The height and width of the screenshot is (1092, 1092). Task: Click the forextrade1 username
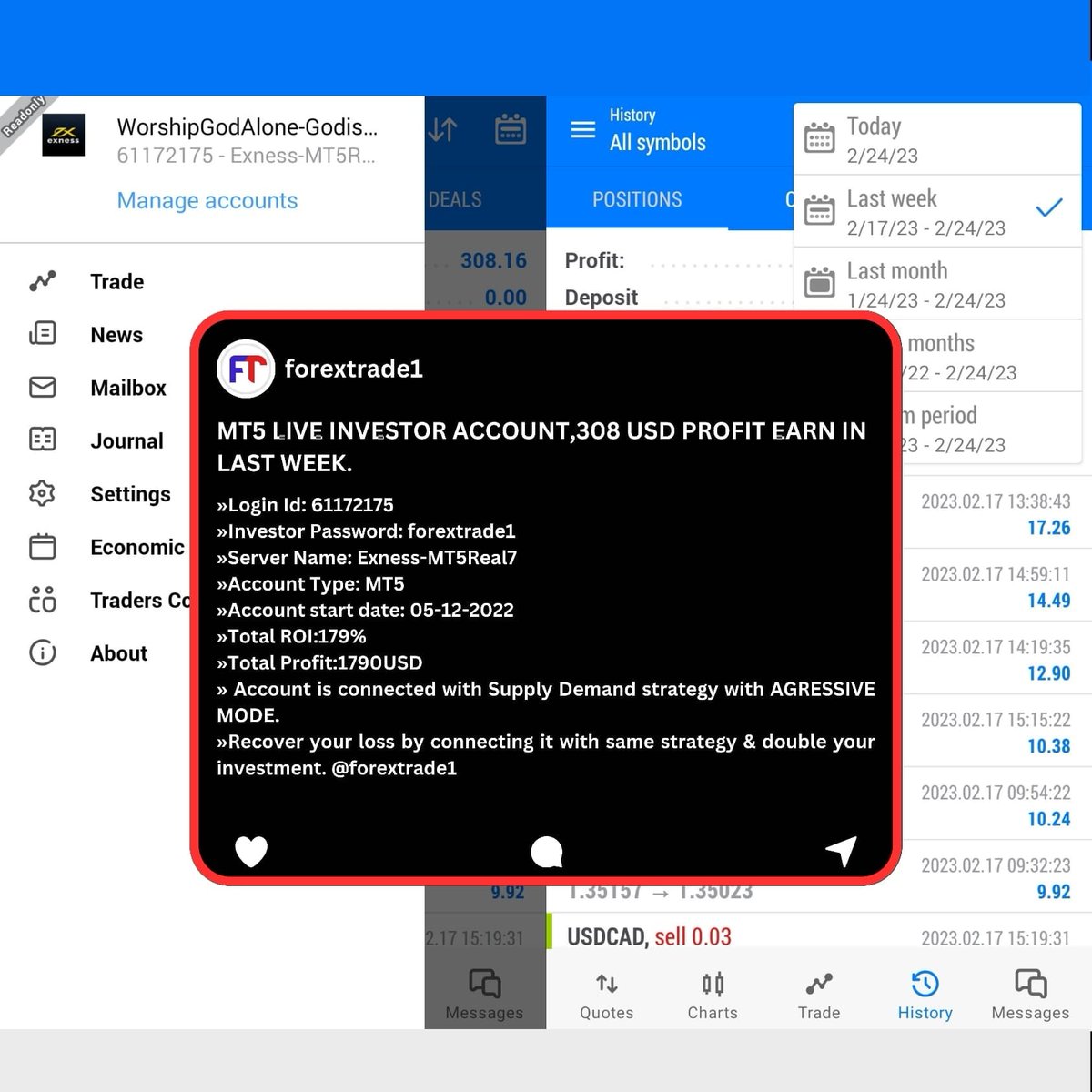(x=353, y=369)
